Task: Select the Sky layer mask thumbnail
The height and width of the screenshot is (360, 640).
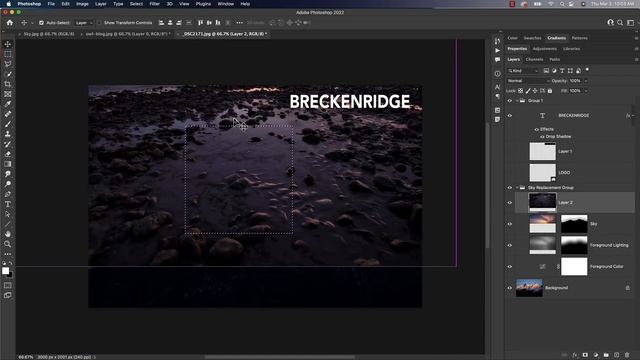Action: (x=574, y=224)
